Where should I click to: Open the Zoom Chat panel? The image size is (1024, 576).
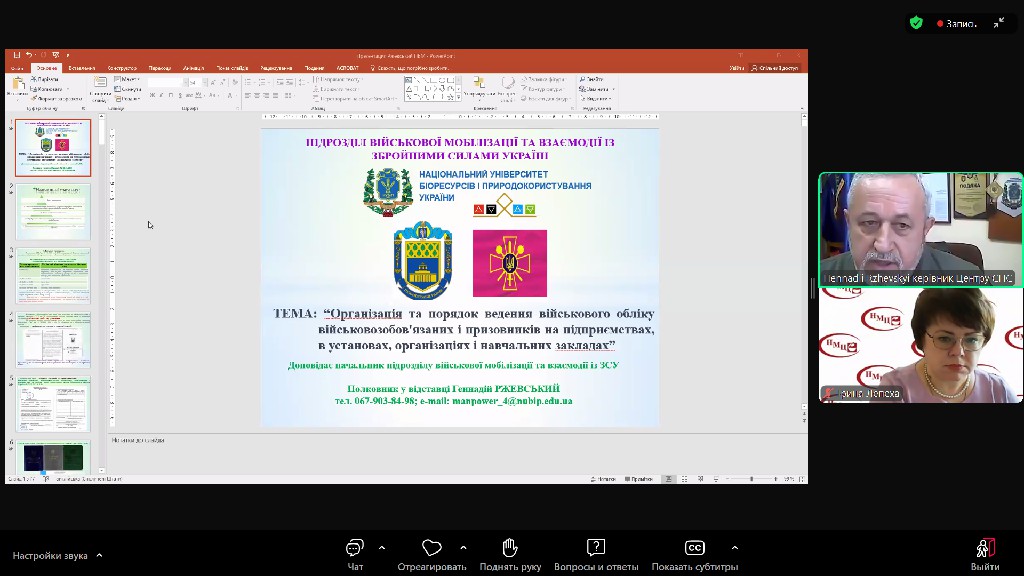(355, 555)
